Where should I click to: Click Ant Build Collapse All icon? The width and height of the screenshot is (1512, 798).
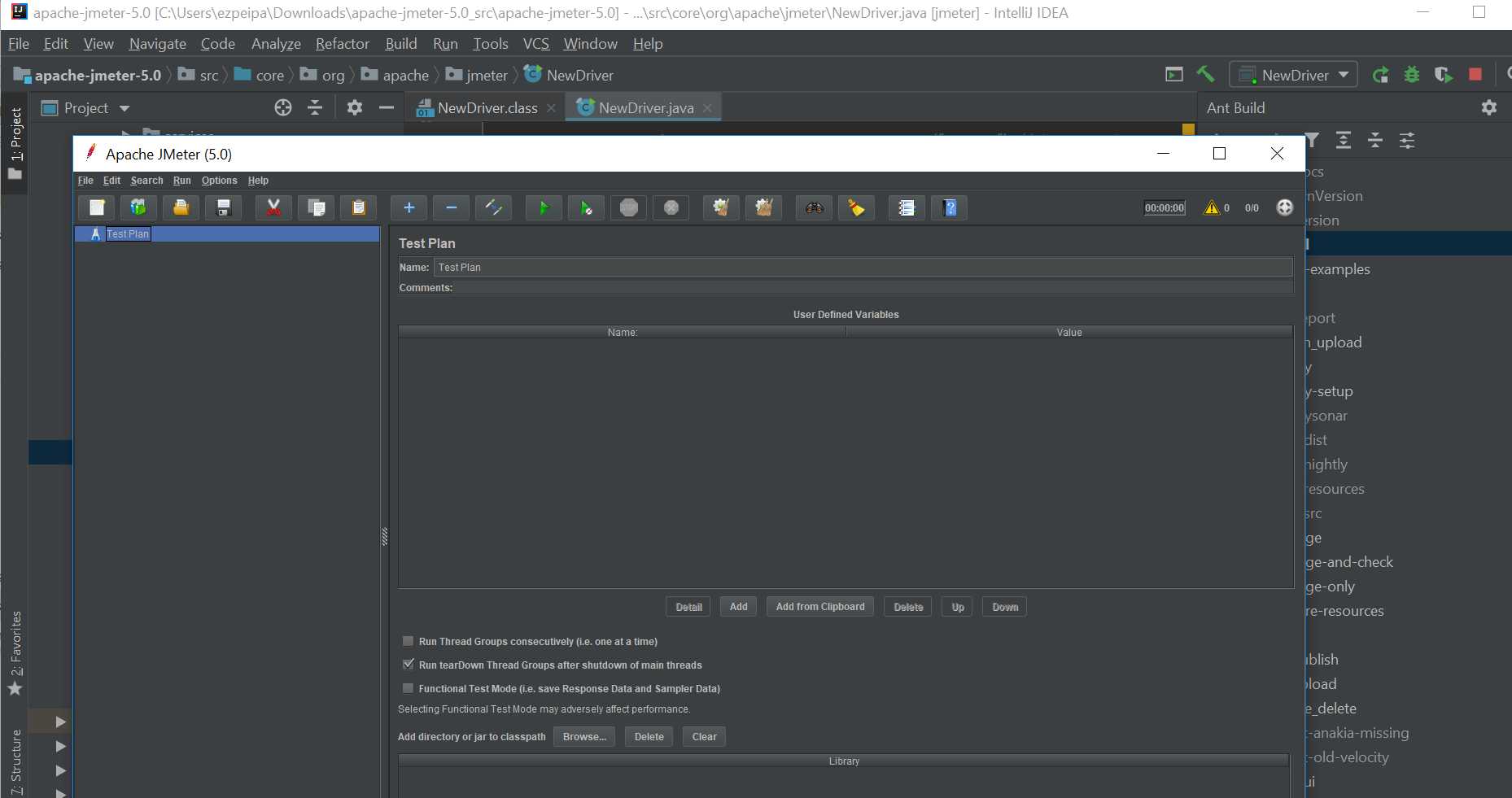pyautogui.click(x=1375, y=141)
